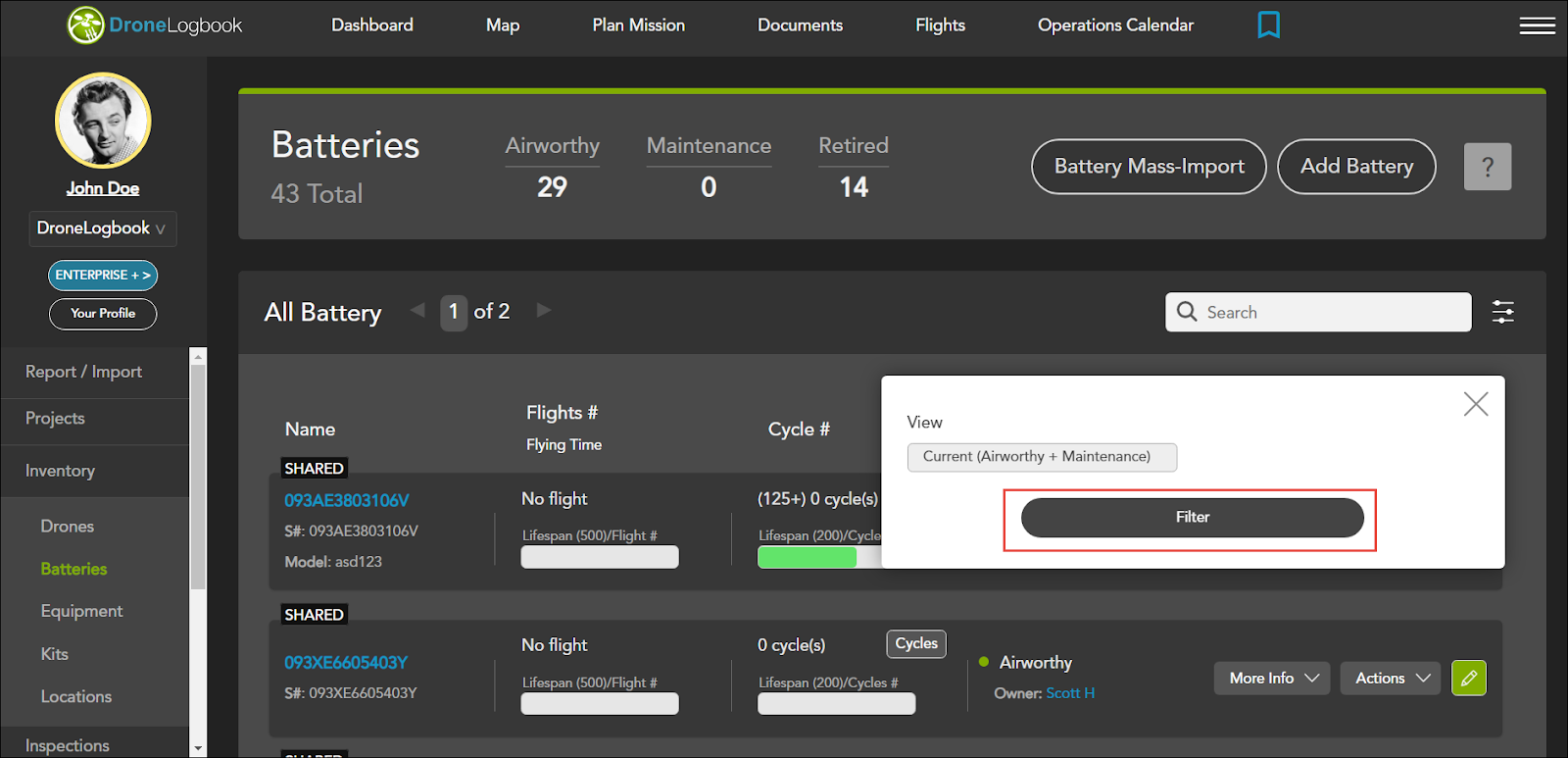
Task: Click the DroneLogbook logo icon
Action: [85, 25]
